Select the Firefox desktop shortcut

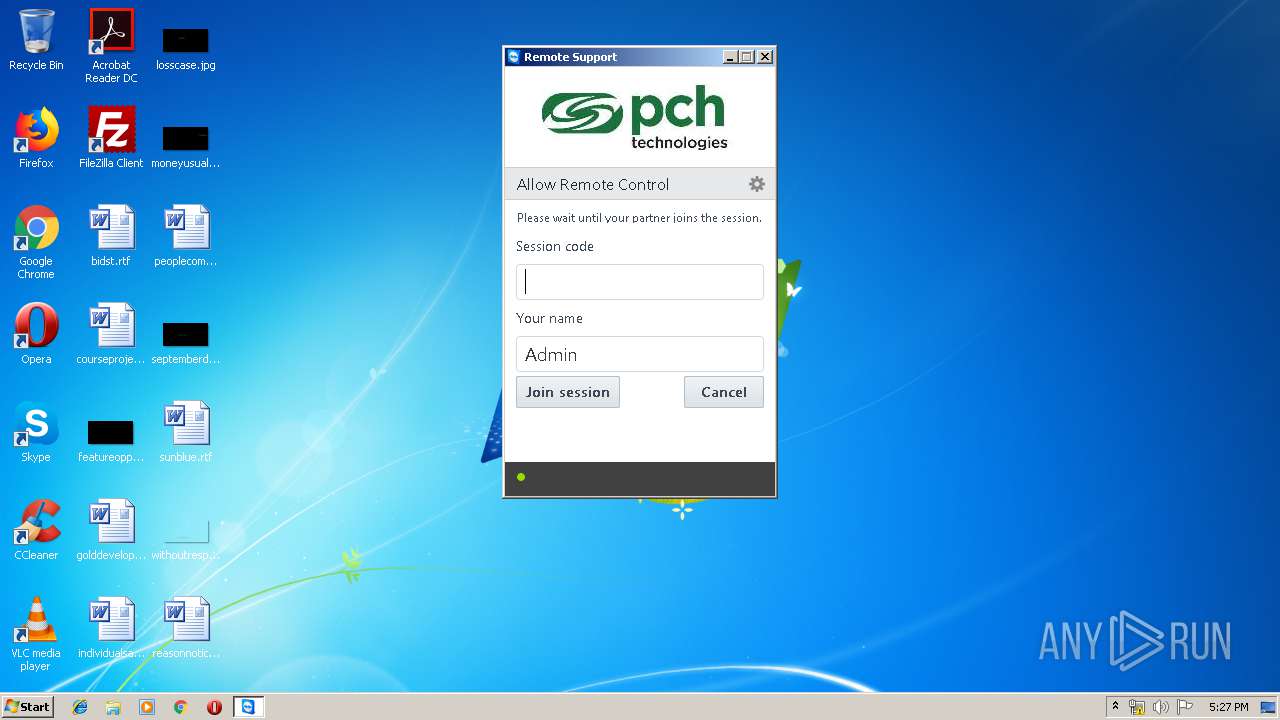(x=36, y=138)
